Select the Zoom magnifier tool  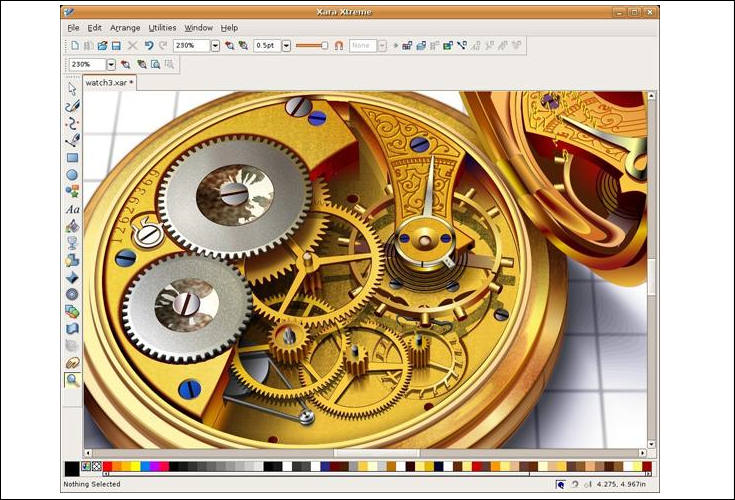pos(72,380)
